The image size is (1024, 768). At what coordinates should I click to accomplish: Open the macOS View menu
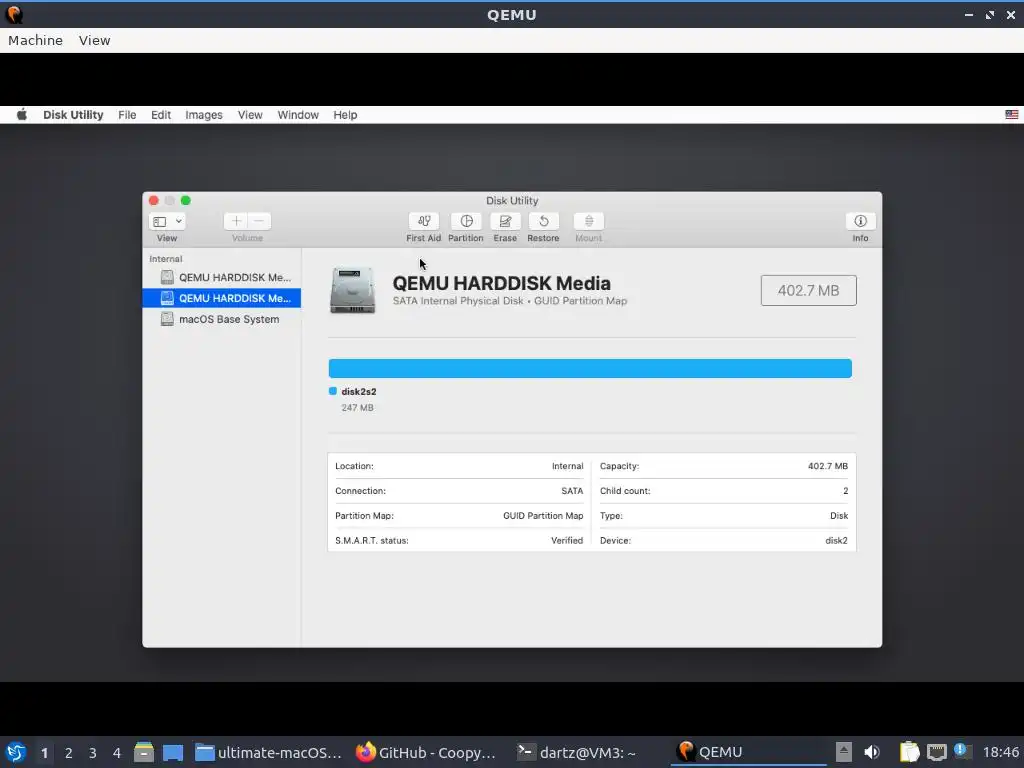pos(250,115)
